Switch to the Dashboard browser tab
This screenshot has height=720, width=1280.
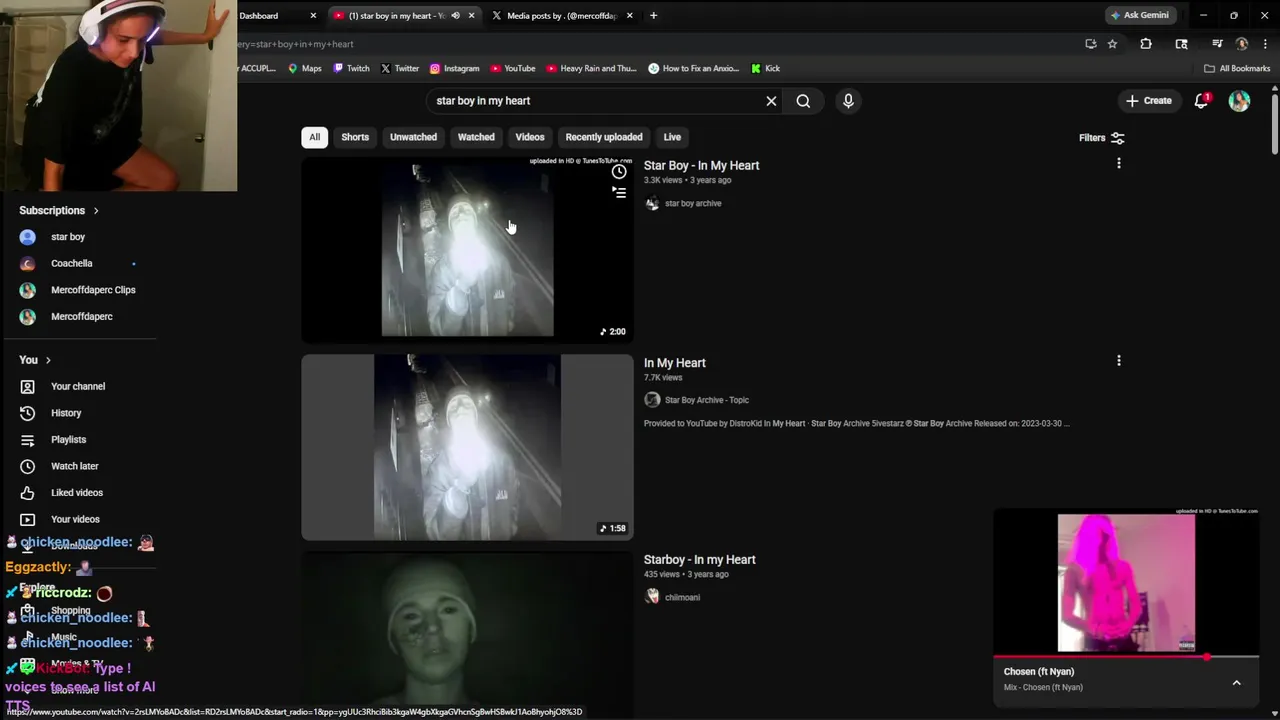click(x=270, y=15)
